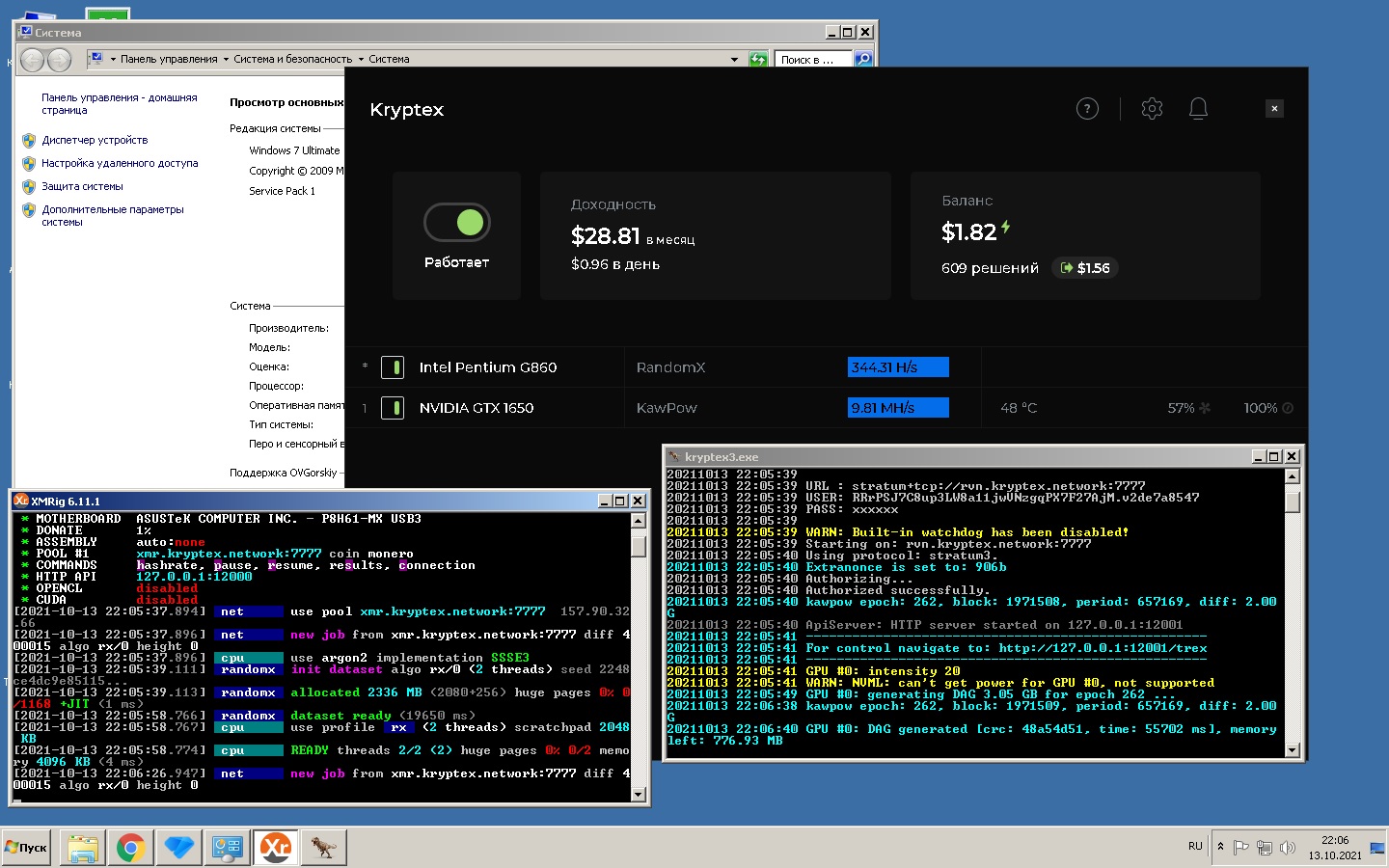
Task: Open Kryptex help question mark icon
Action: tap(1087, 109)
